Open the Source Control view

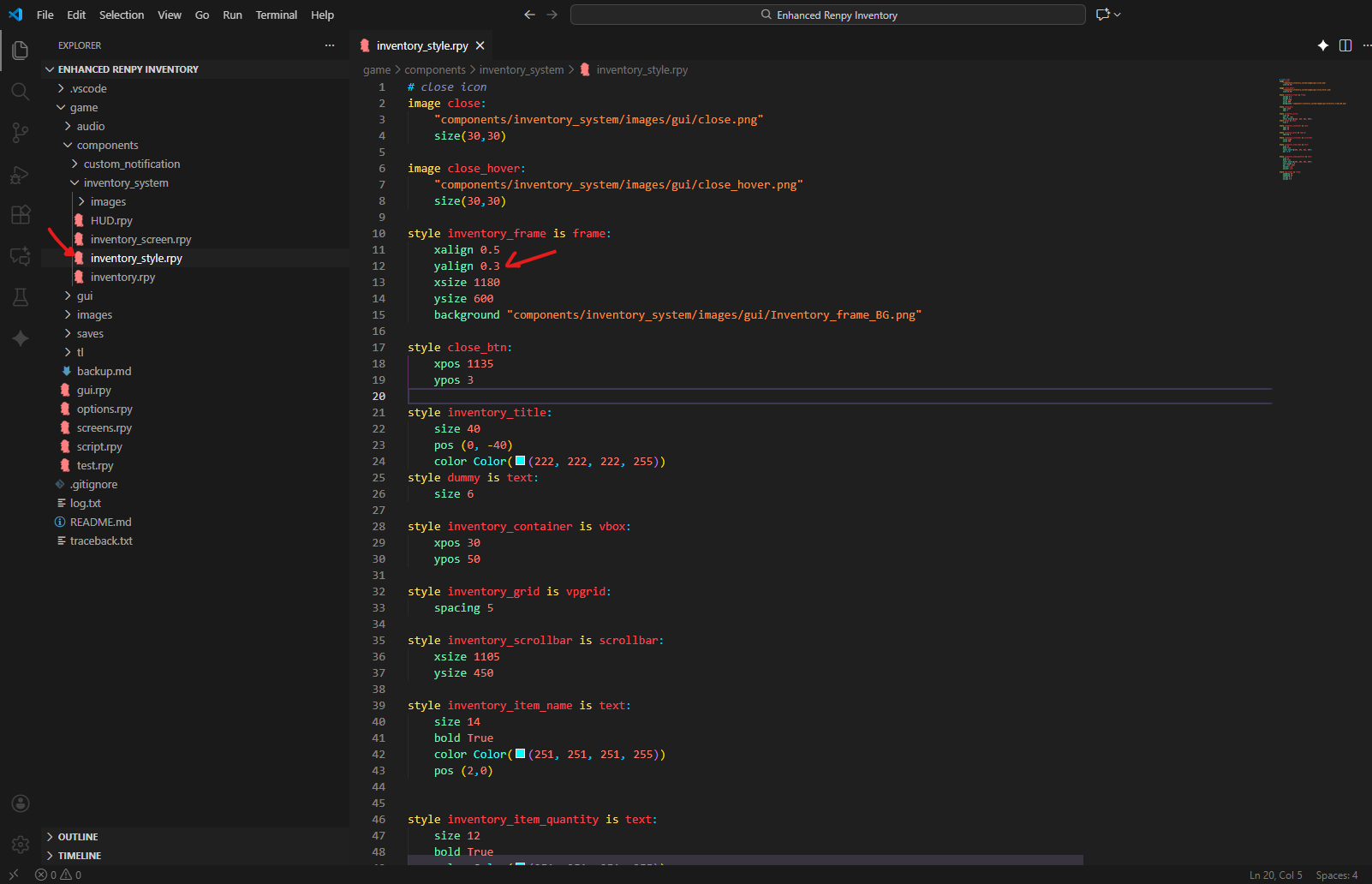[x=20, y=132]
